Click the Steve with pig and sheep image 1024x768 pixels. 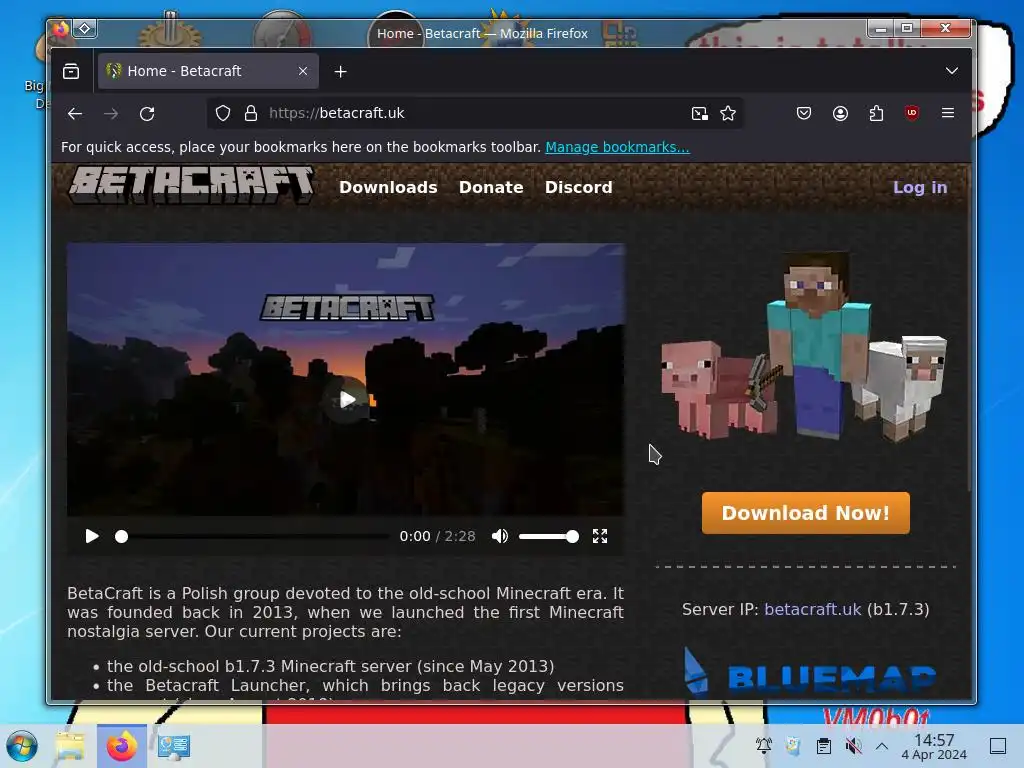coord(804,346)
